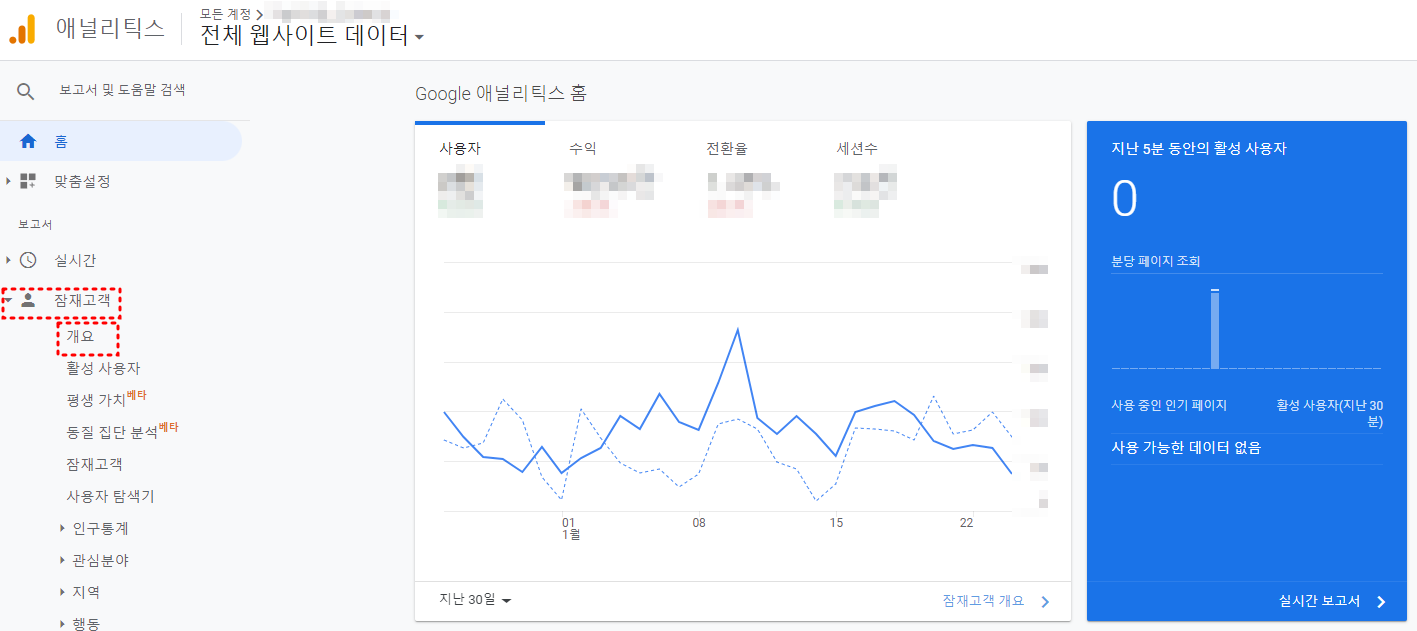Open the 지역 submenu label
This screenshot has width=1417, height=631.
click(x=86, y=592)
